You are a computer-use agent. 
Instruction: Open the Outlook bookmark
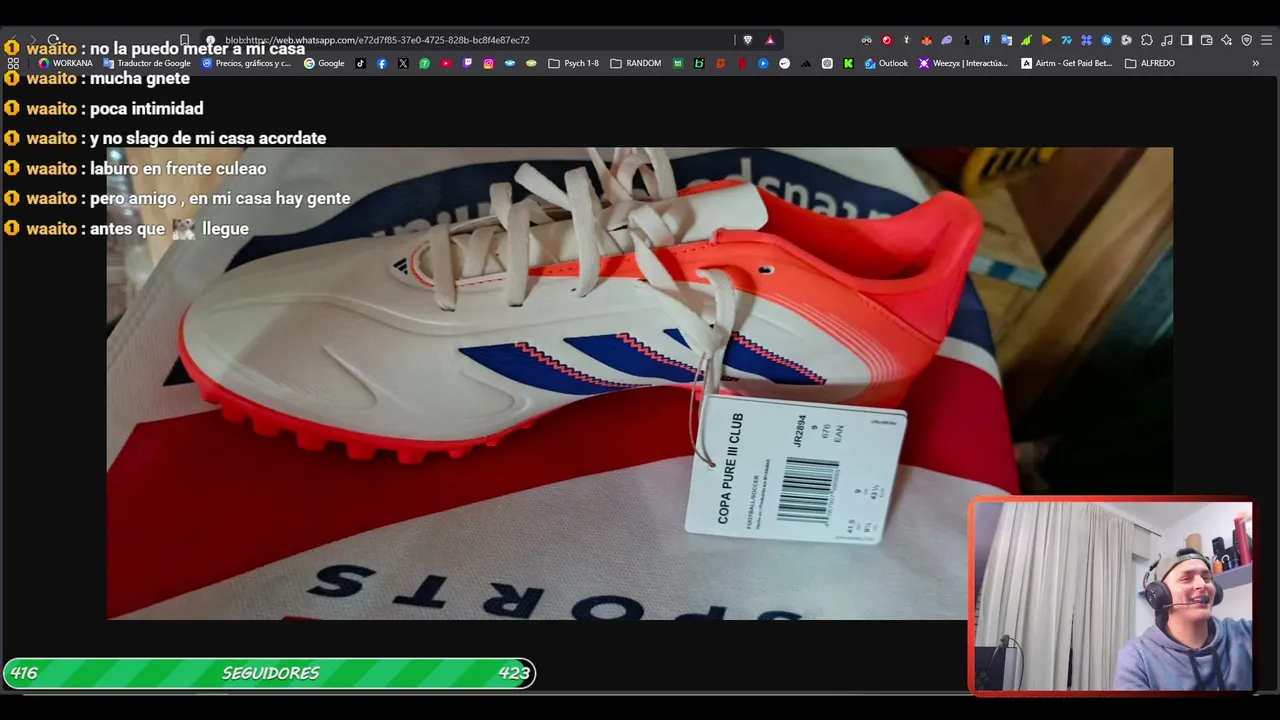[886, 63]
